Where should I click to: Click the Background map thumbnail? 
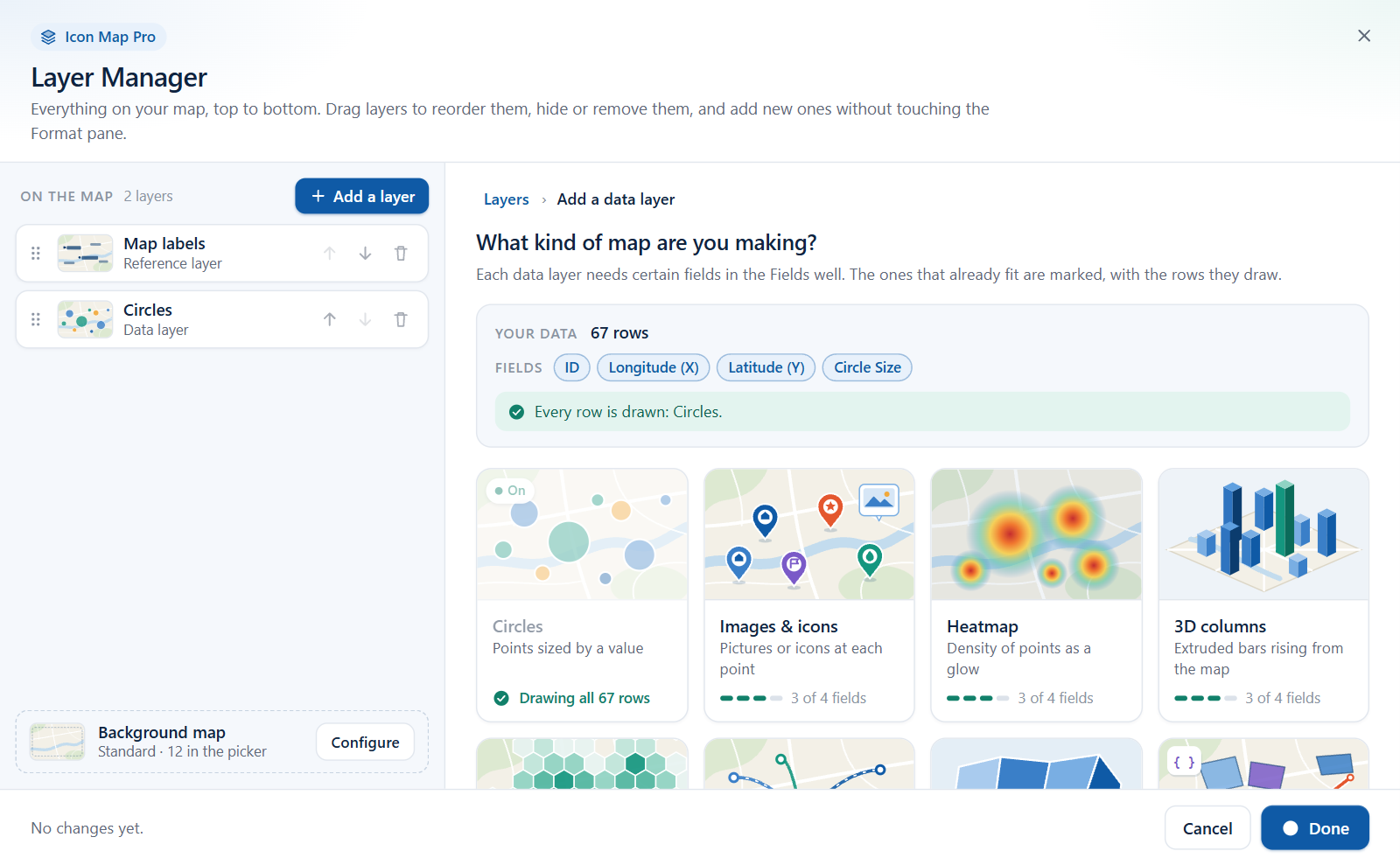coord(57,742)
